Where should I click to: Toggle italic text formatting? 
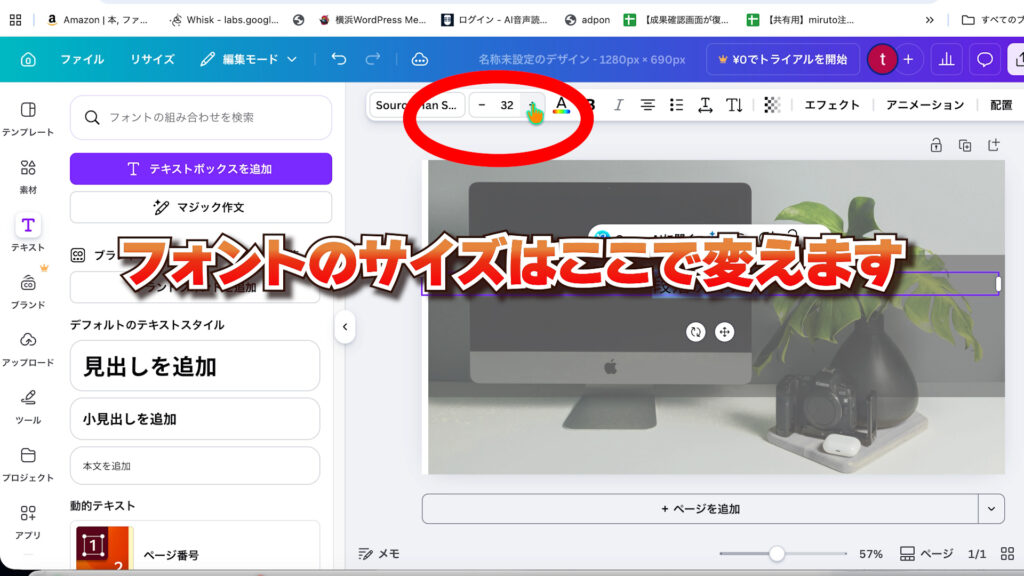618,105
